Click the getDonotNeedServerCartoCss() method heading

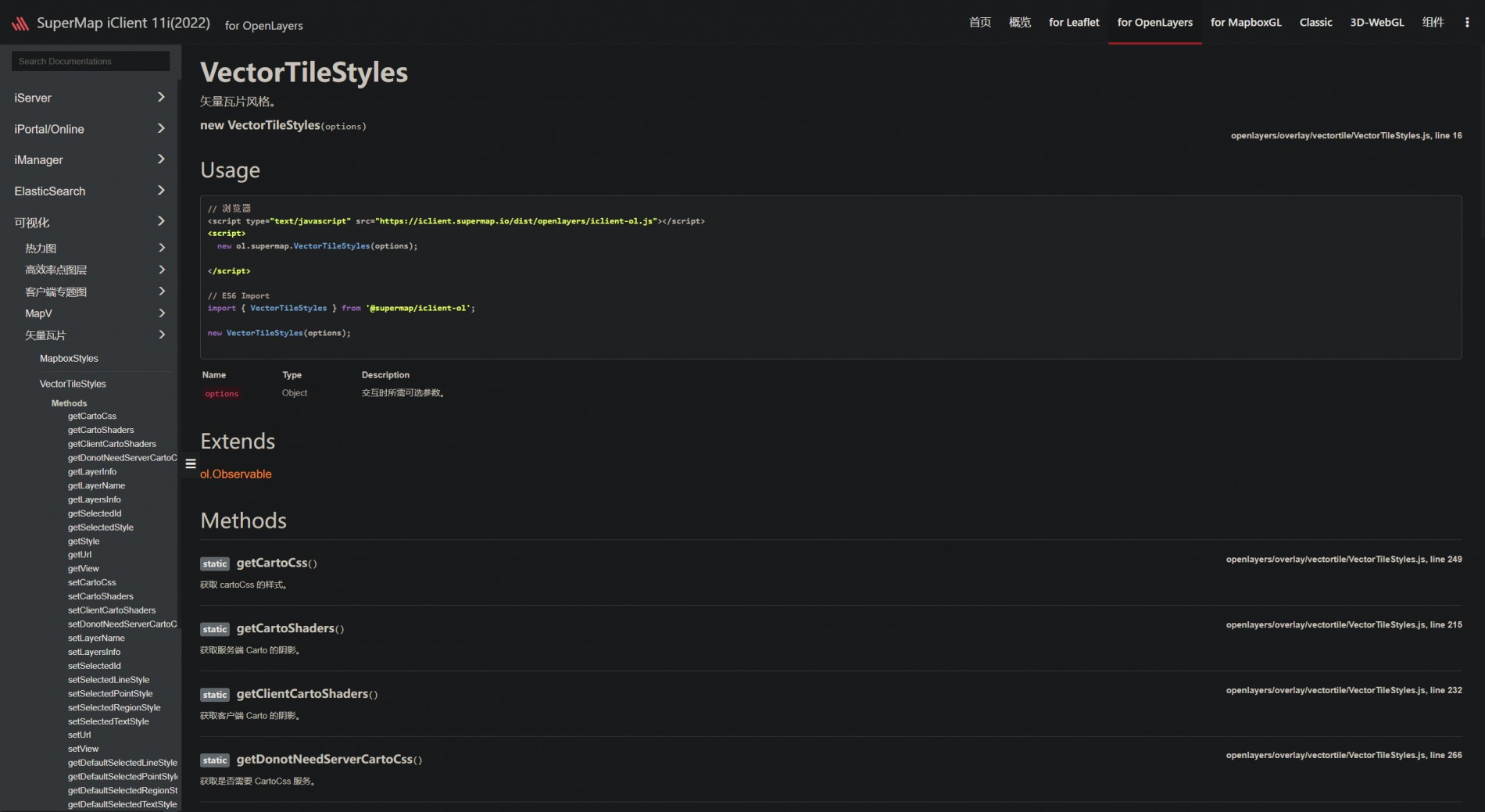point(329,760)
